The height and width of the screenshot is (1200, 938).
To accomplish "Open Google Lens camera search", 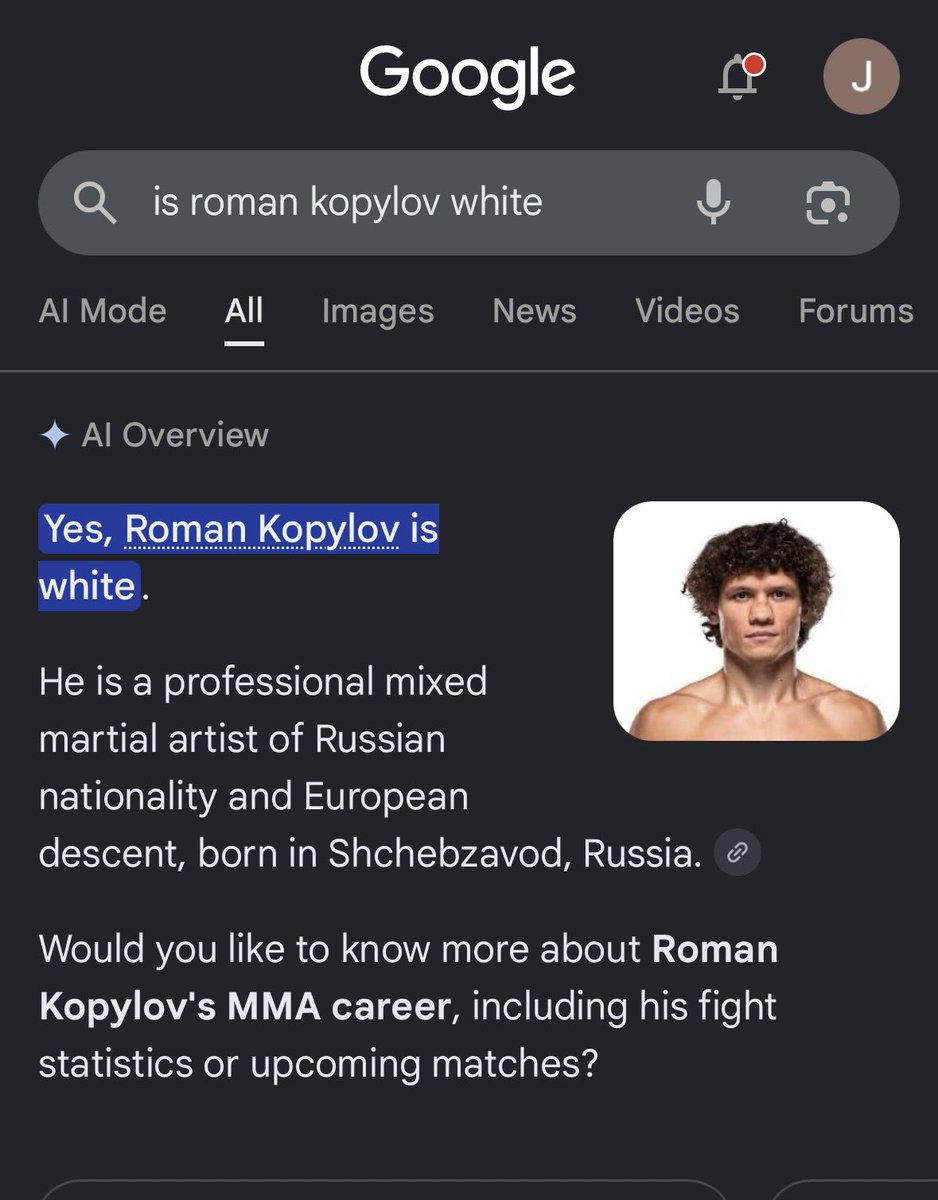I will pos(828,203).
